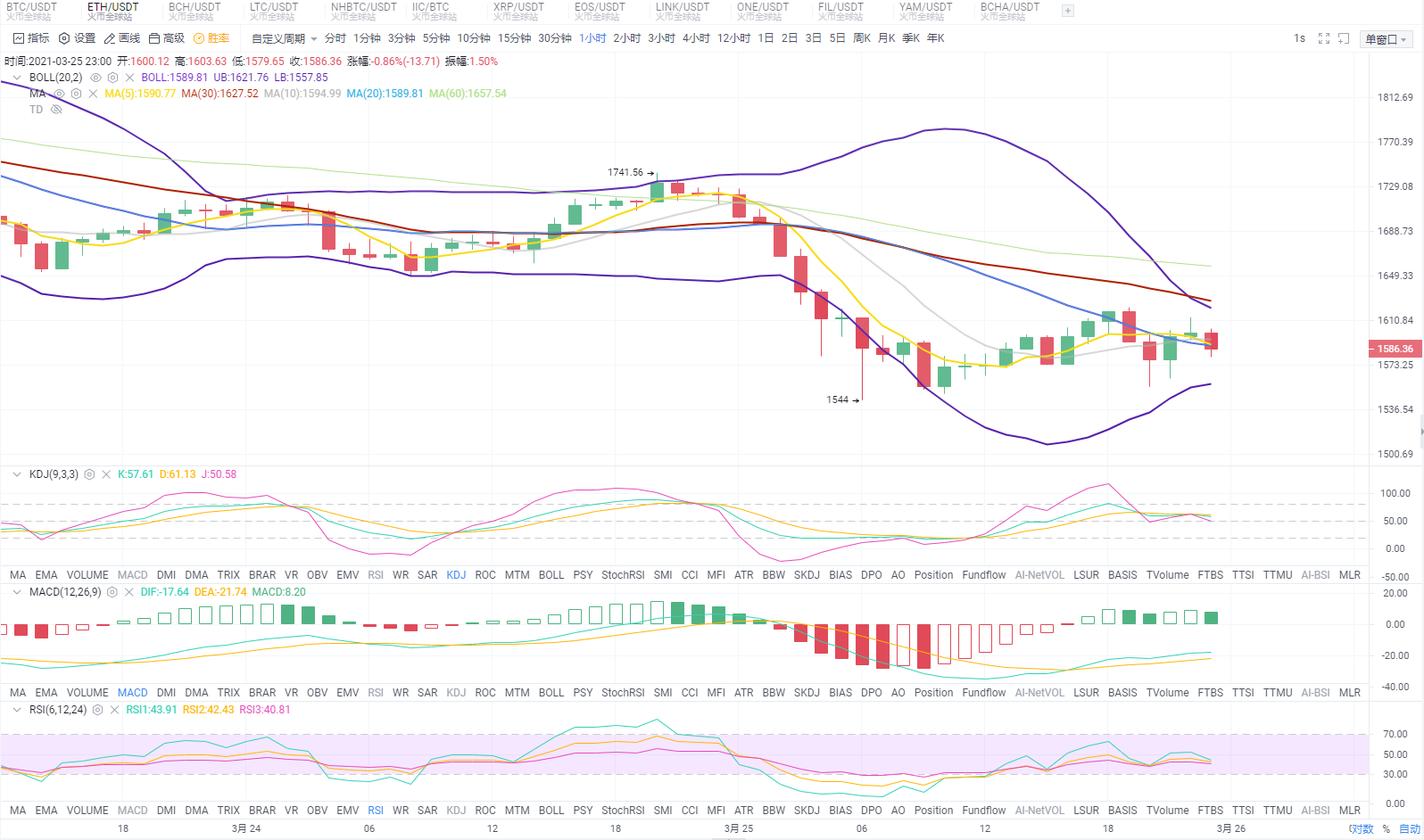1424x840 pixels.
Task: Show the hidden TD indicator
Action: pos(56,110)
